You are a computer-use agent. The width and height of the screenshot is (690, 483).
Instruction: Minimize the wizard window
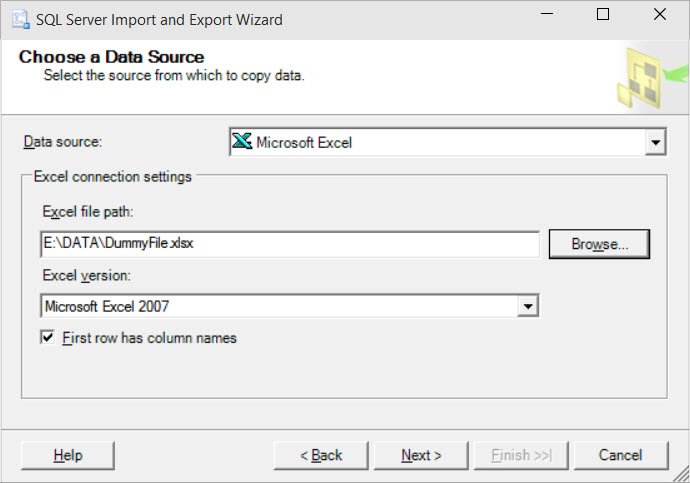pos(547,14)
